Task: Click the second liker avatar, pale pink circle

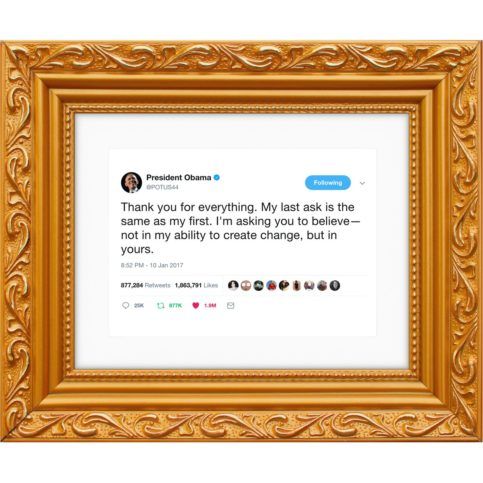Action: [246, 286]
